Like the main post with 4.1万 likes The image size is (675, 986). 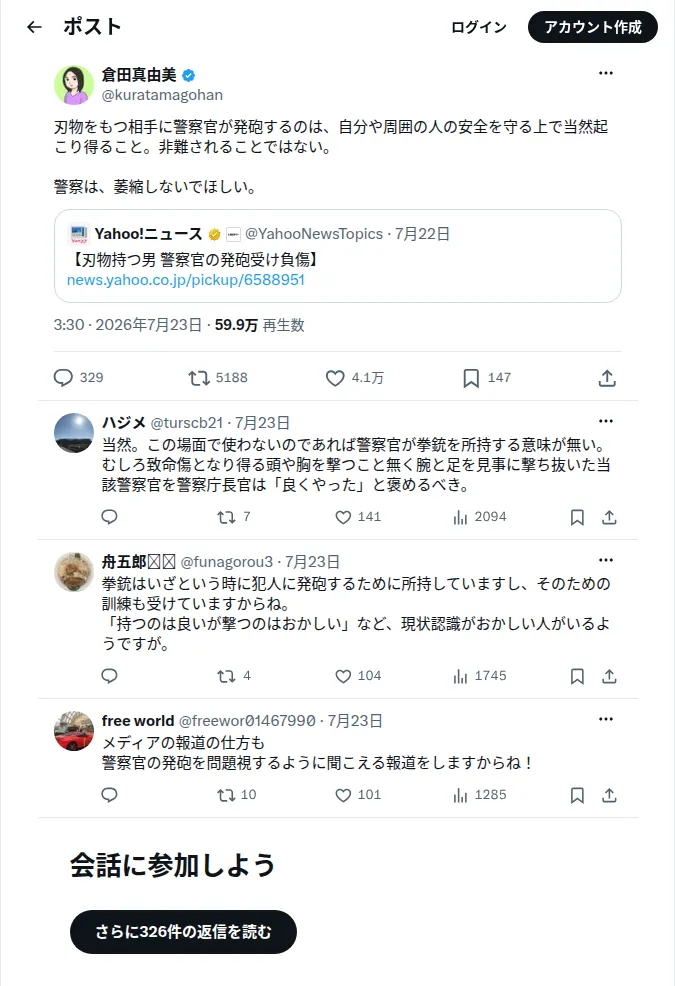point(354,377)
